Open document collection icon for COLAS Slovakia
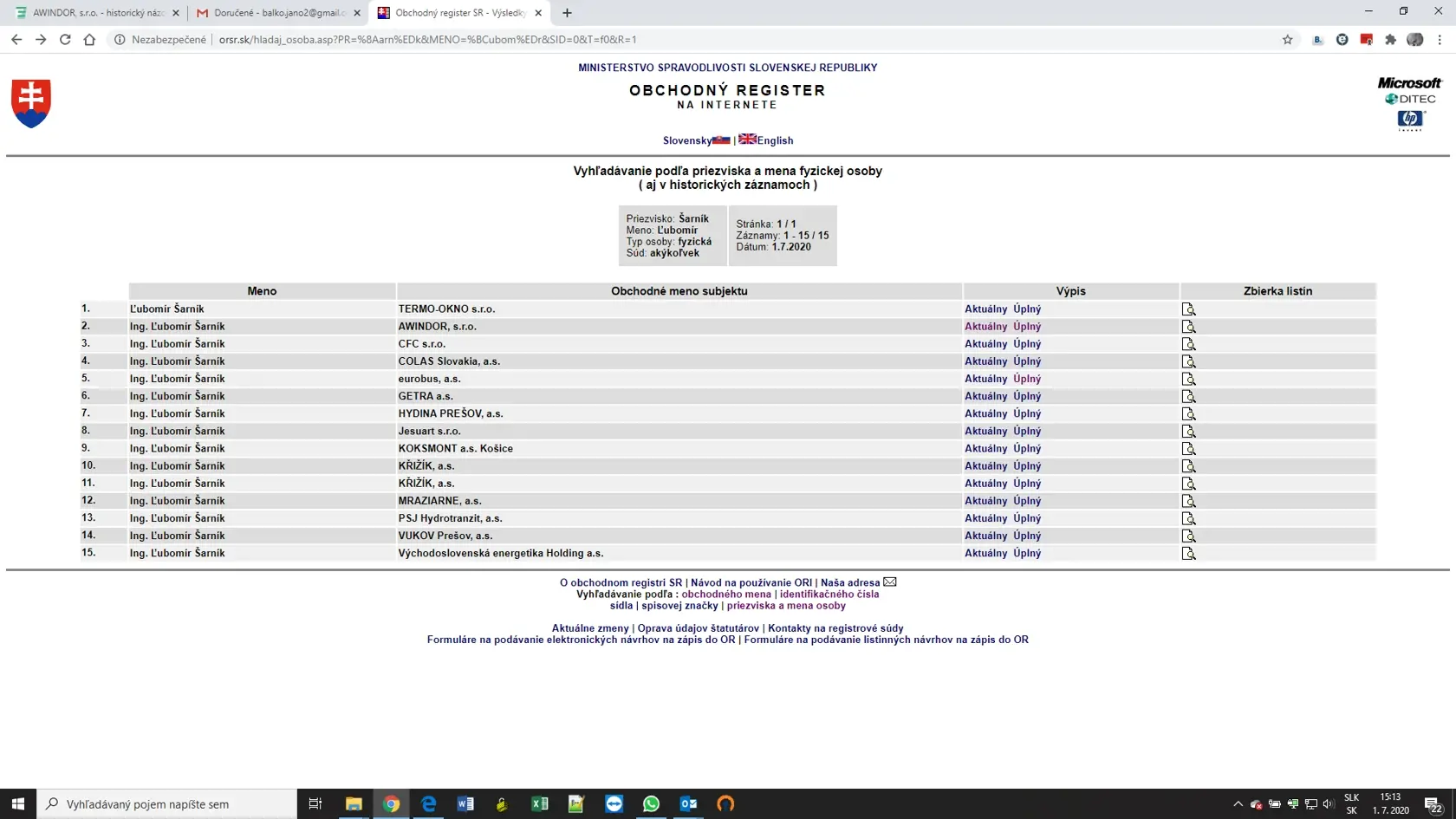 pyautogui.click(x=1188, y=361)
